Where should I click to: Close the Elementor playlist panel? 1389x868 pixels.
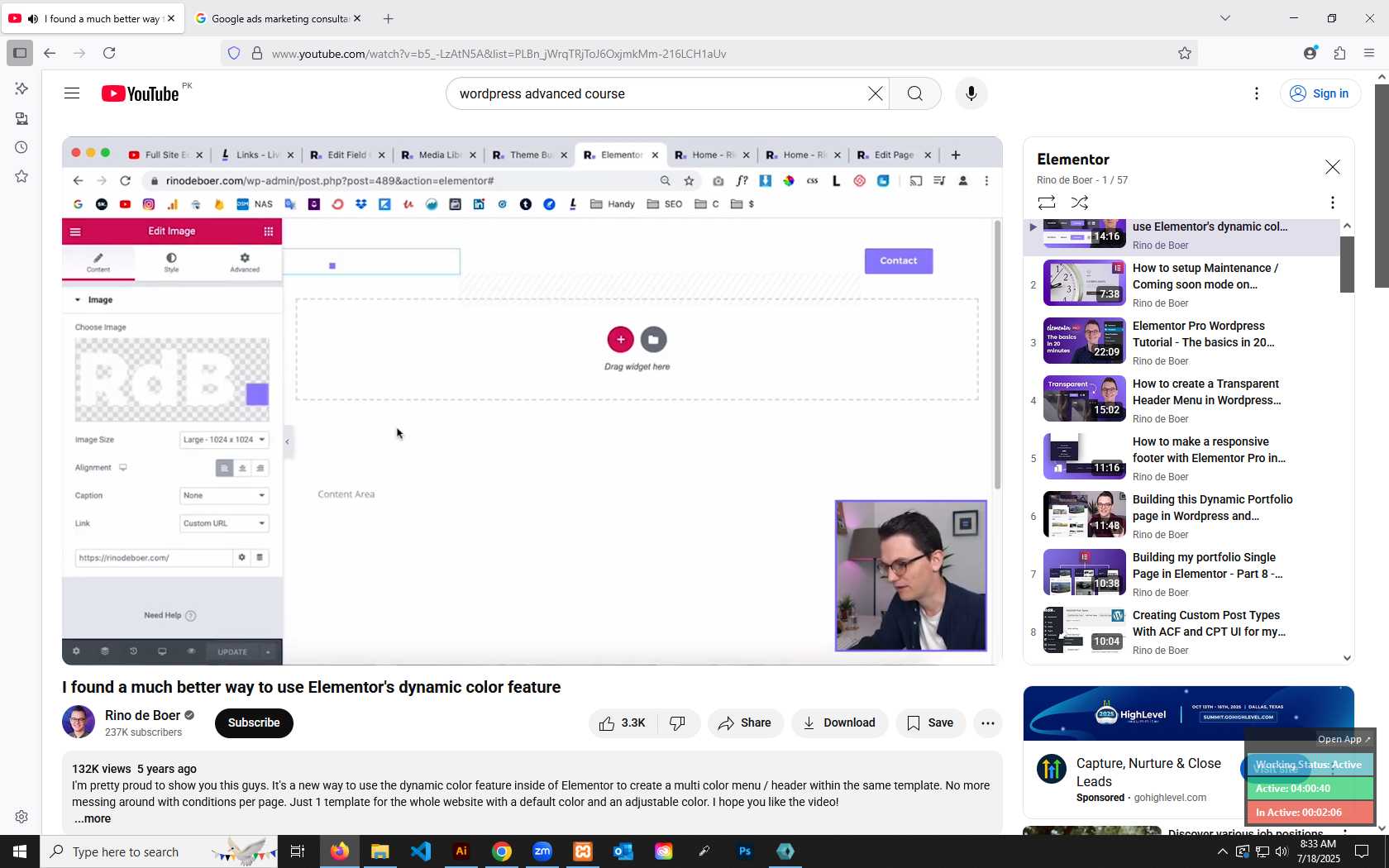tap(1332, 167)
